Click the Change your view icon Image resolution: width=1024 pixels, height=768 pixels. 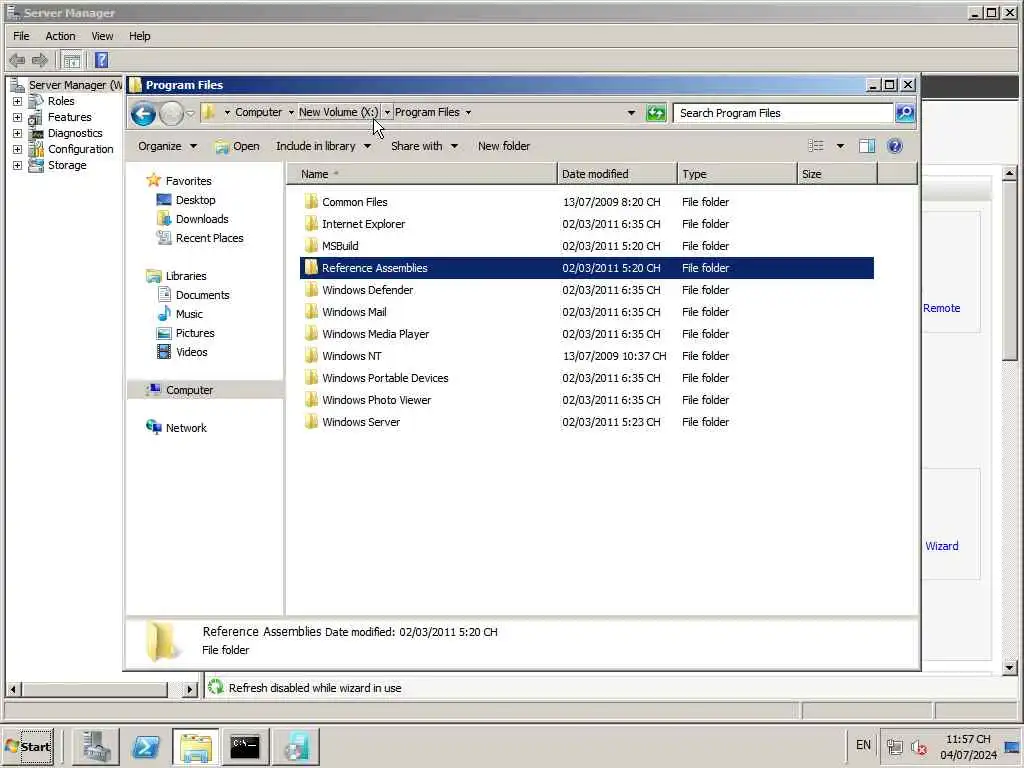816,146
